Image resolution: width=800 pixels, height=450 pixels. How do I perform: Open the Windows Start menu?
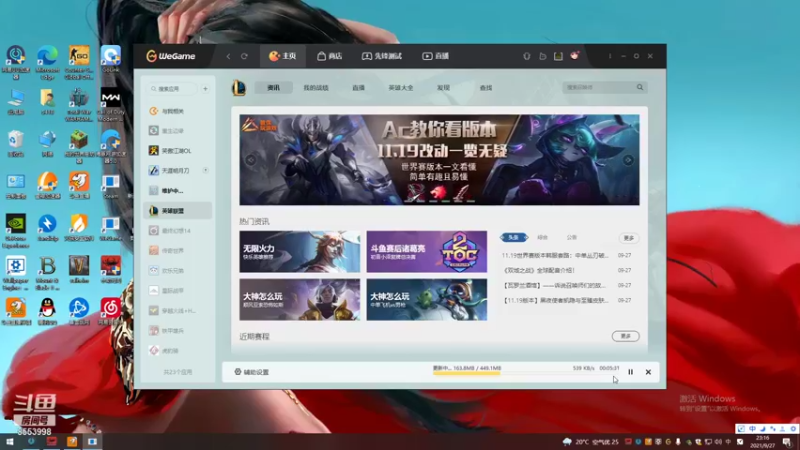tap(10, 441)
